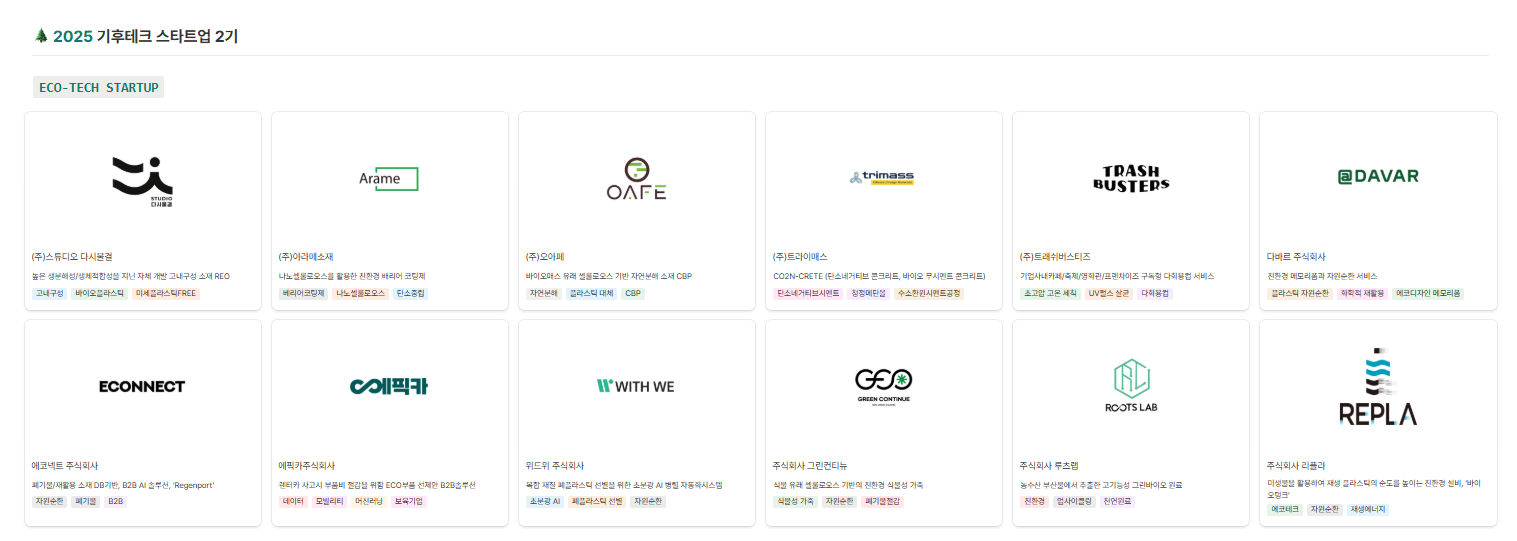Viewport: 1517px width, 541px height.
Task: Click the 데이터 tag
Action: pos(294,502)
